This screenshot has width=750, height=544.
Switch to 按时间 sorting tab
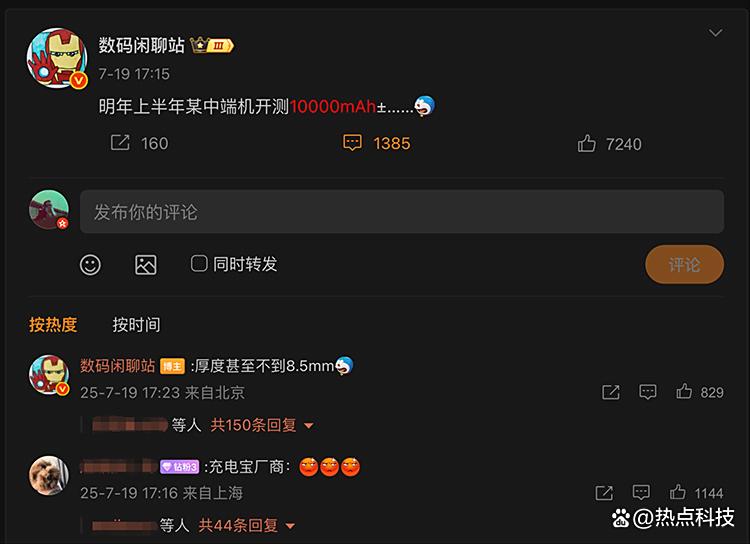[136, 324]
